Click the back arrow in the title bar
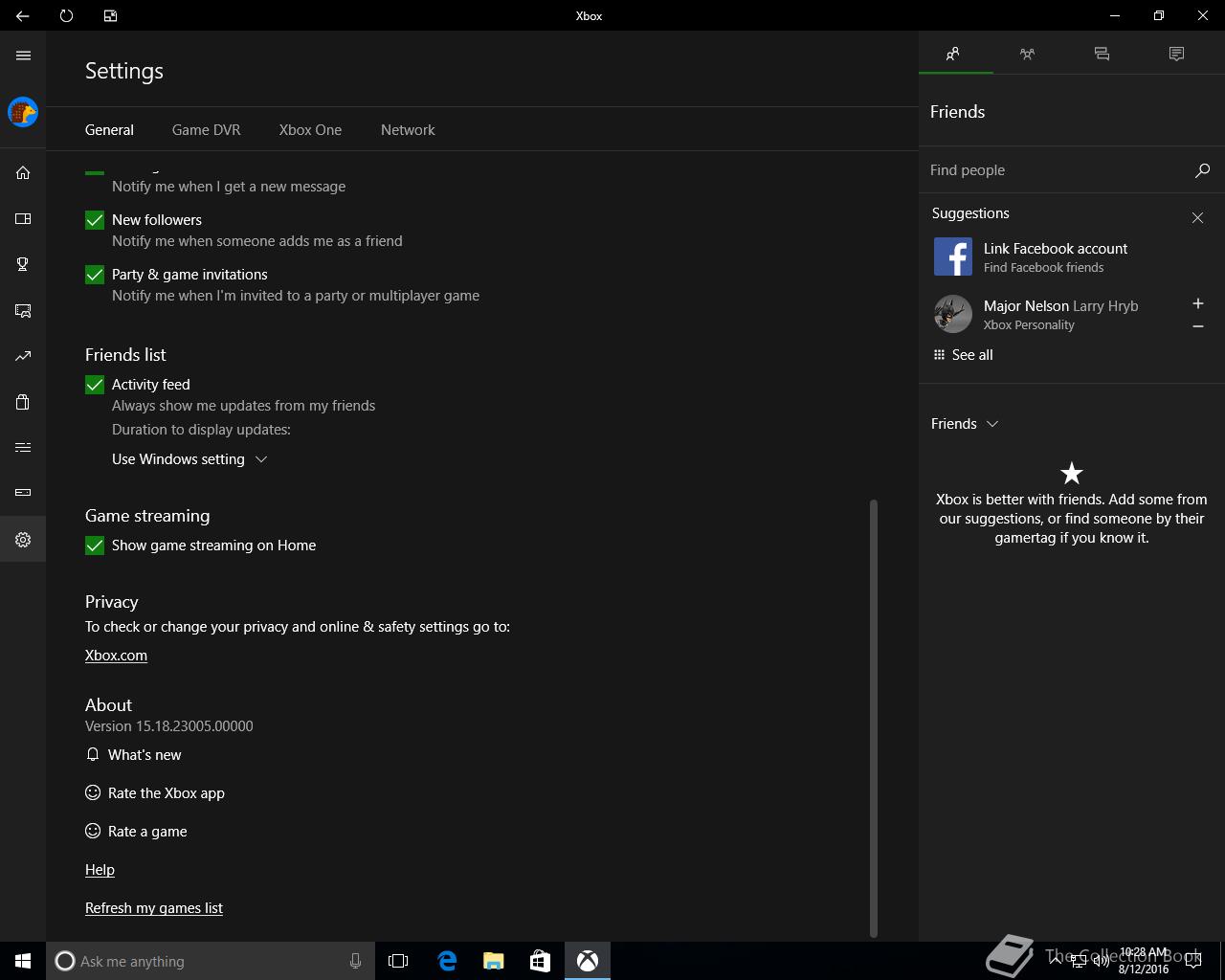The height and width of the screenshot is (980, 1225). pos(22,15)
